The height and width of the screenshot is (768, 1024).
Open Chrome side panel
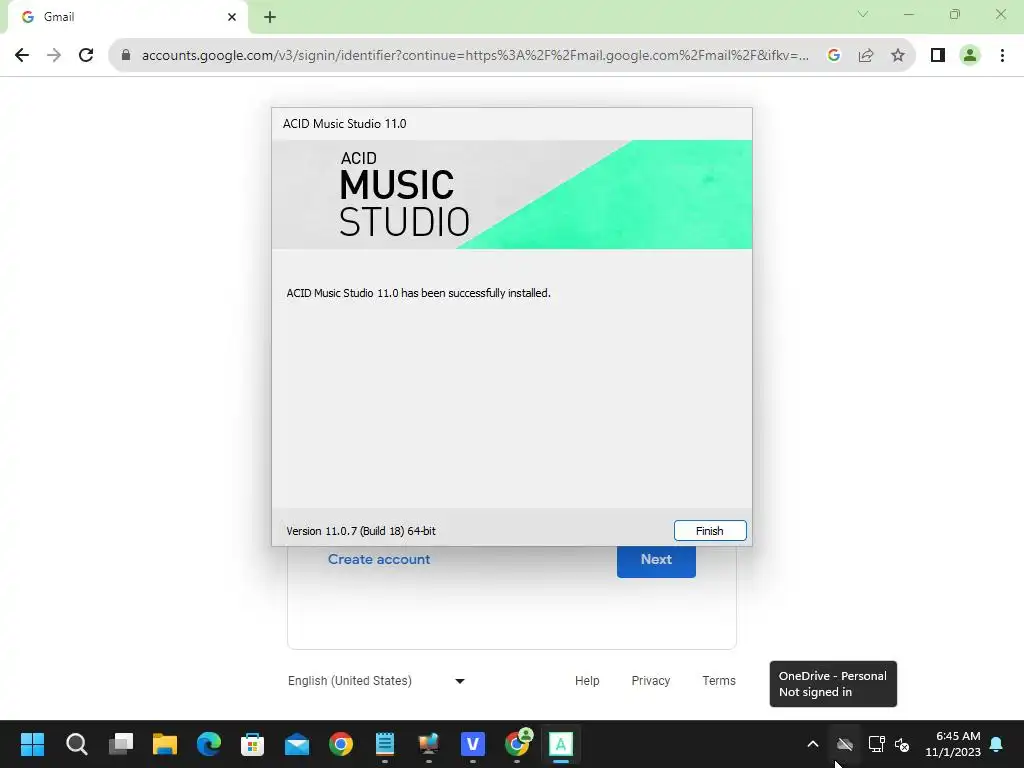tap(938, 56)
